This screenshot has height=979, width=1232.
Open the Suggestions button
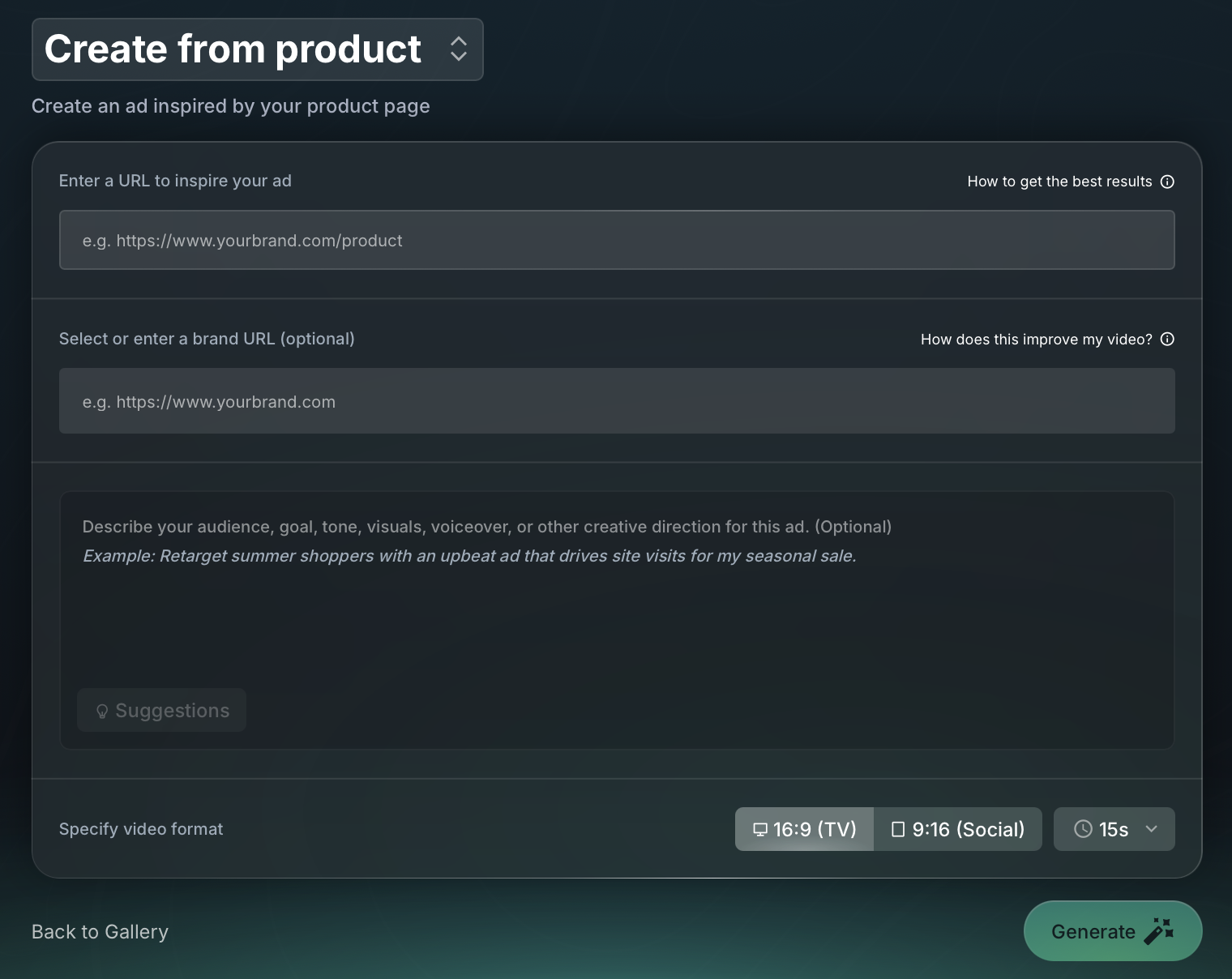pyautogui.click(x=161, y=710)
